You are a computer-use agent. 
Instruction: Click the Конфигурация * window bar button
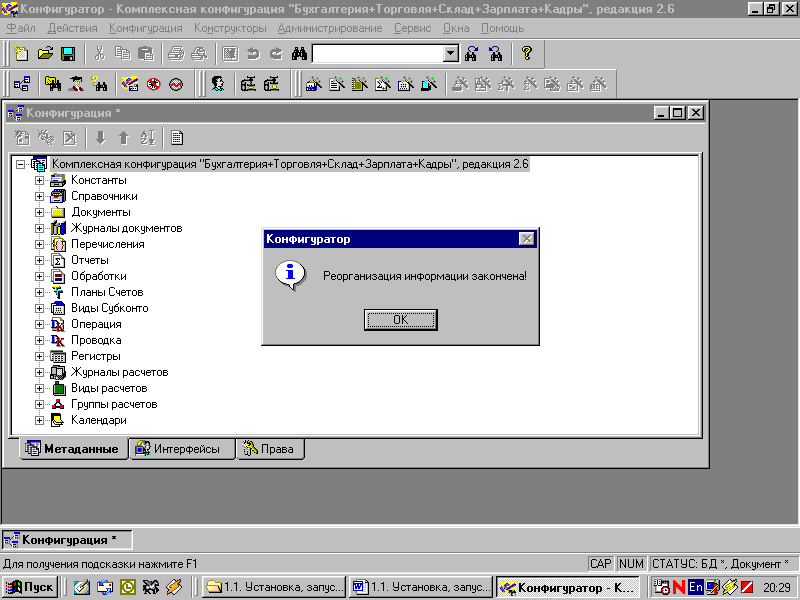pyautogui.click(x=67, y=540)
